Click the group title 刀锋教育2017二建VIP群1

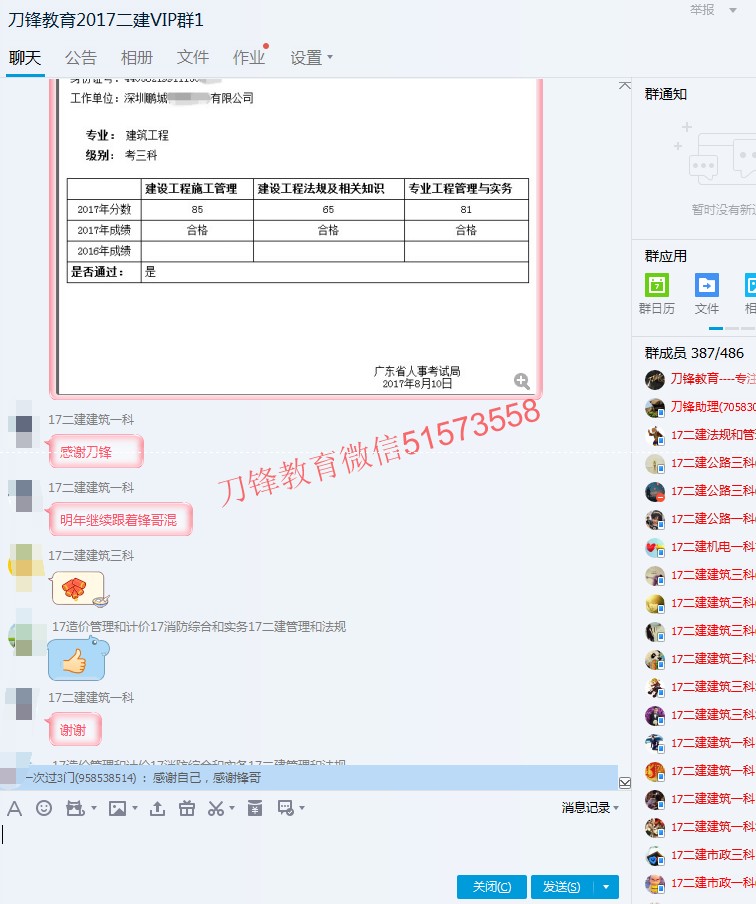click(106, 20)
